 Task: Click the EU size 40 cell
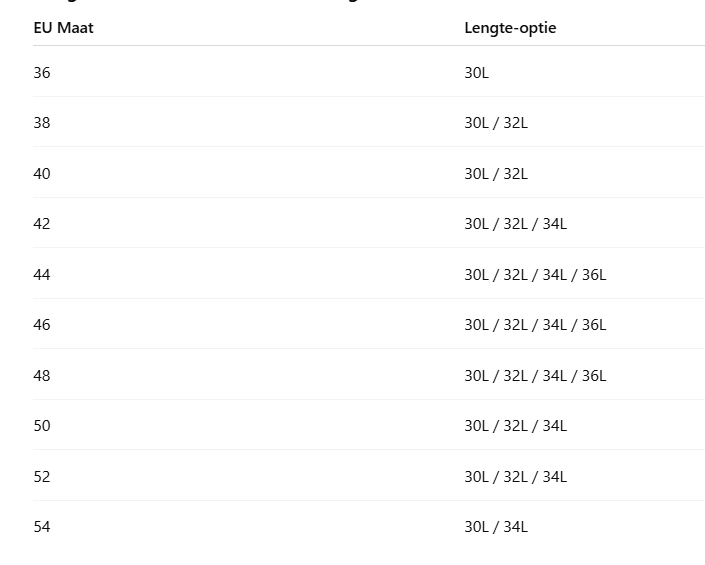click(42, 174)
